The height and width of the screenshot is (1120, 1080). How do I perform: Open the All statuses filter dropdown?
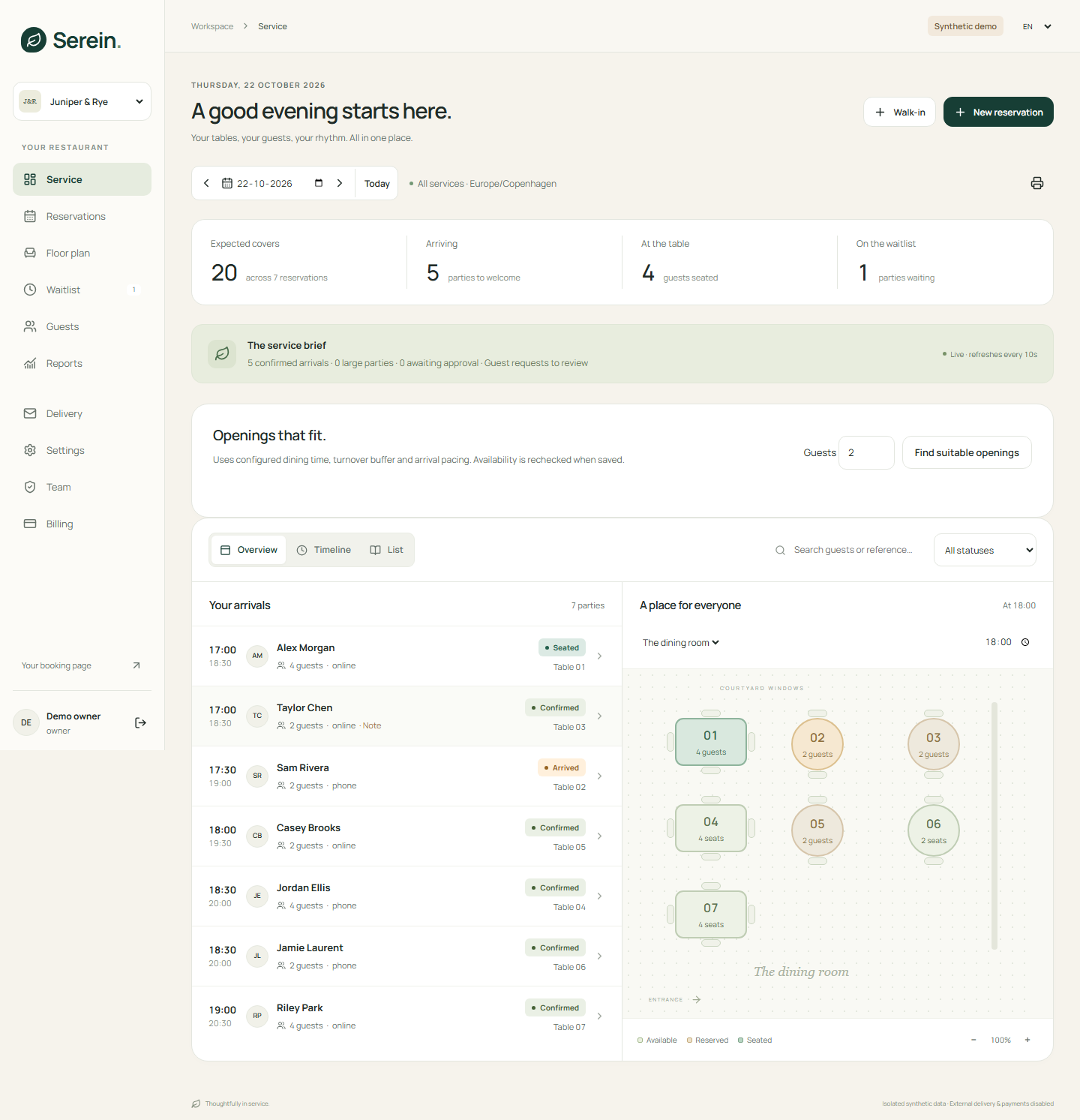tap(985, 550)
